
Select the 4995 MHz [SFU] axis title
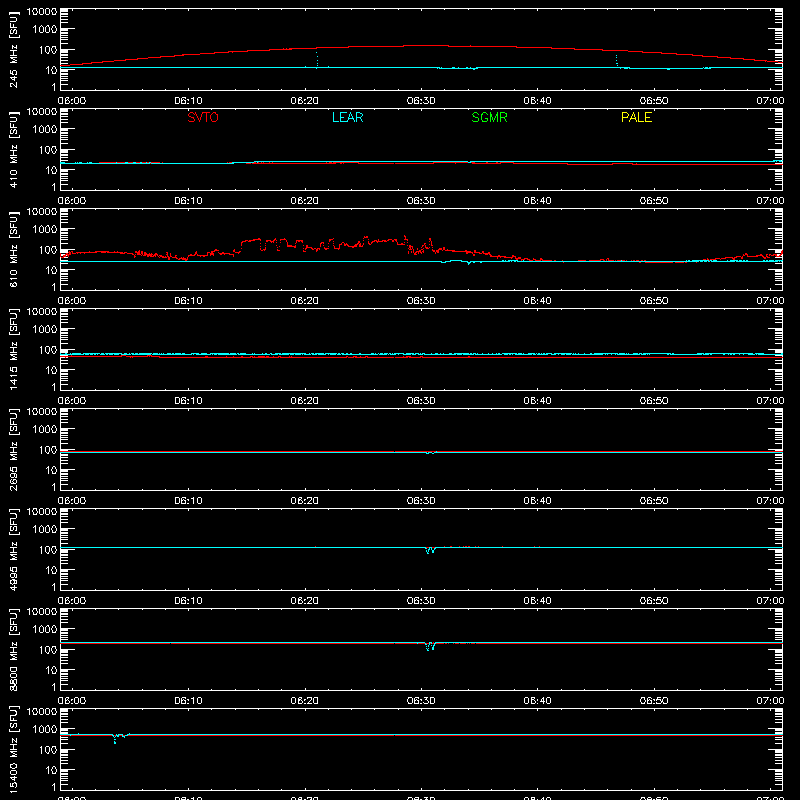coord(13,549)
